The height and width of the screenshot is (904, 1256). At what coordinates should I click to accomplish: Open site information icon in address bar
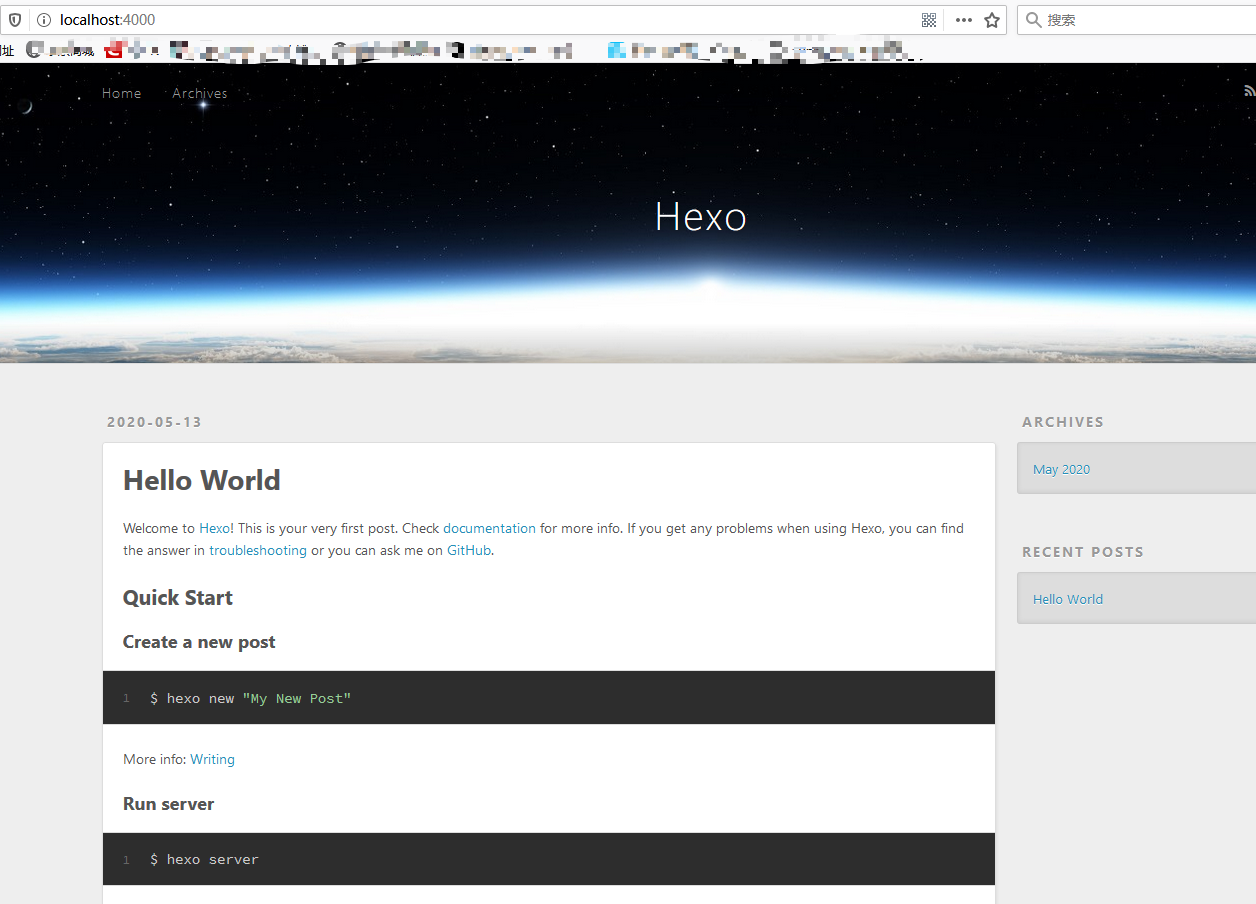(x=43, y=20)
